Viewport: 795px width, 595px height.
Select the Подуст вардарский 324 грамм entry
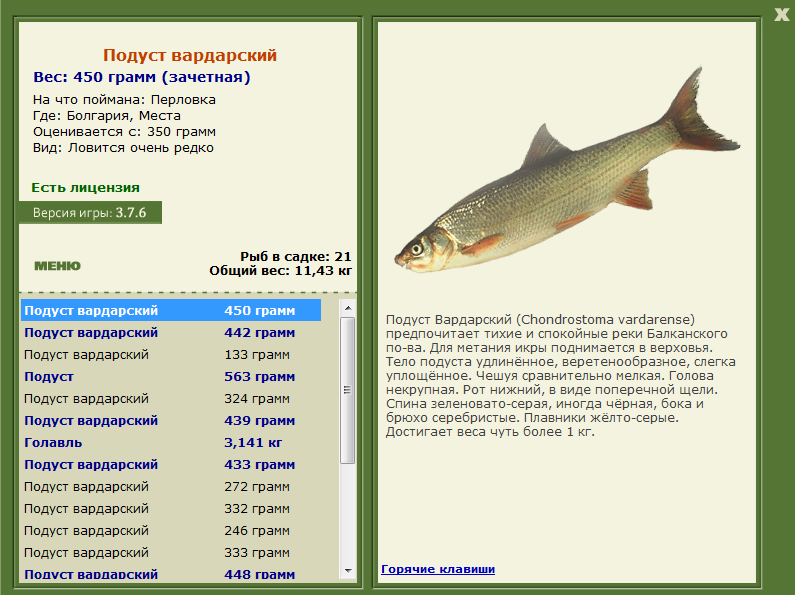click(171, 399)
